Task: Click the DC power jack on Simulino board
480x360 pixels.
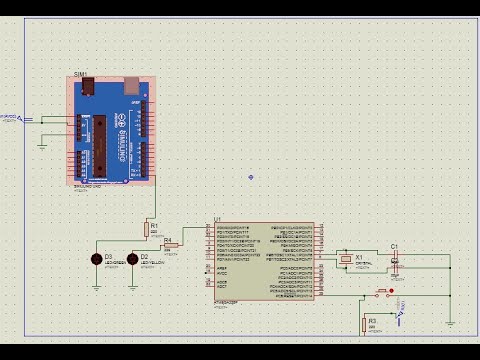Action: (x=88, y=86)
